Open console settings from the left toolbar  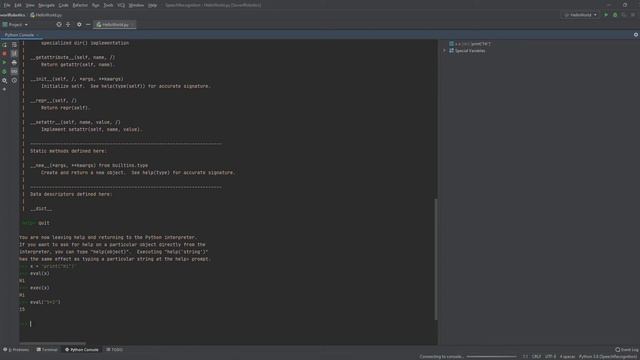(4, 80)
